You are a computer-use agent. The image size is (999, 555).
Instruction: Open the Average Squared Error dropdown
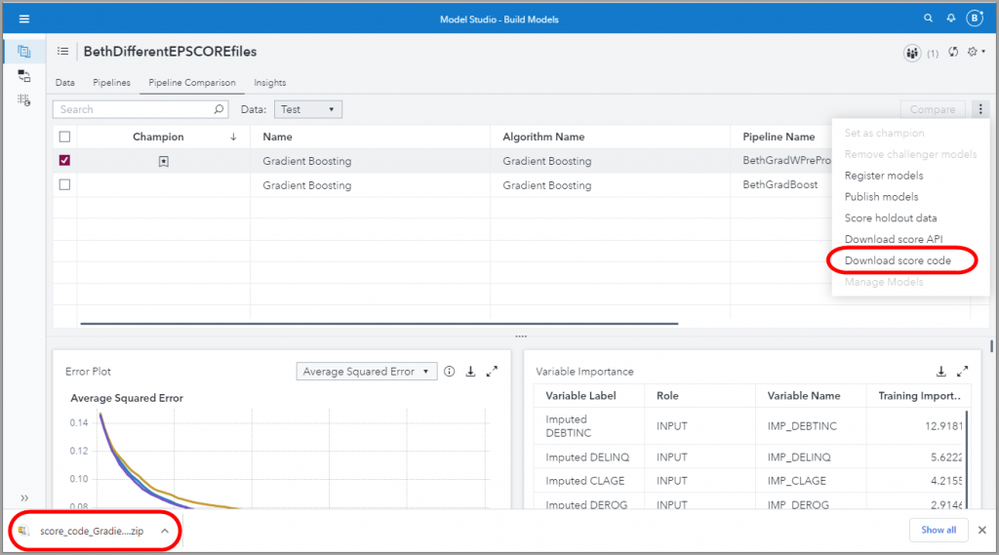(366, 371)
